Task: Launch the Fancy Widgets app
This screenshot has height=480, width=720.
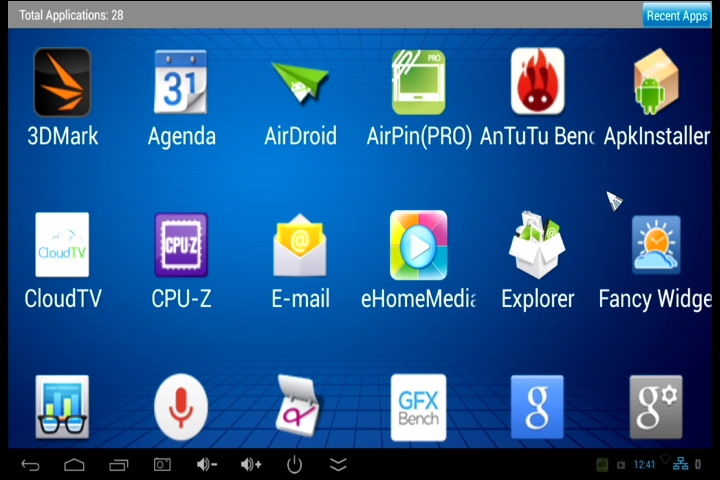Action: [x=656, y=245]
